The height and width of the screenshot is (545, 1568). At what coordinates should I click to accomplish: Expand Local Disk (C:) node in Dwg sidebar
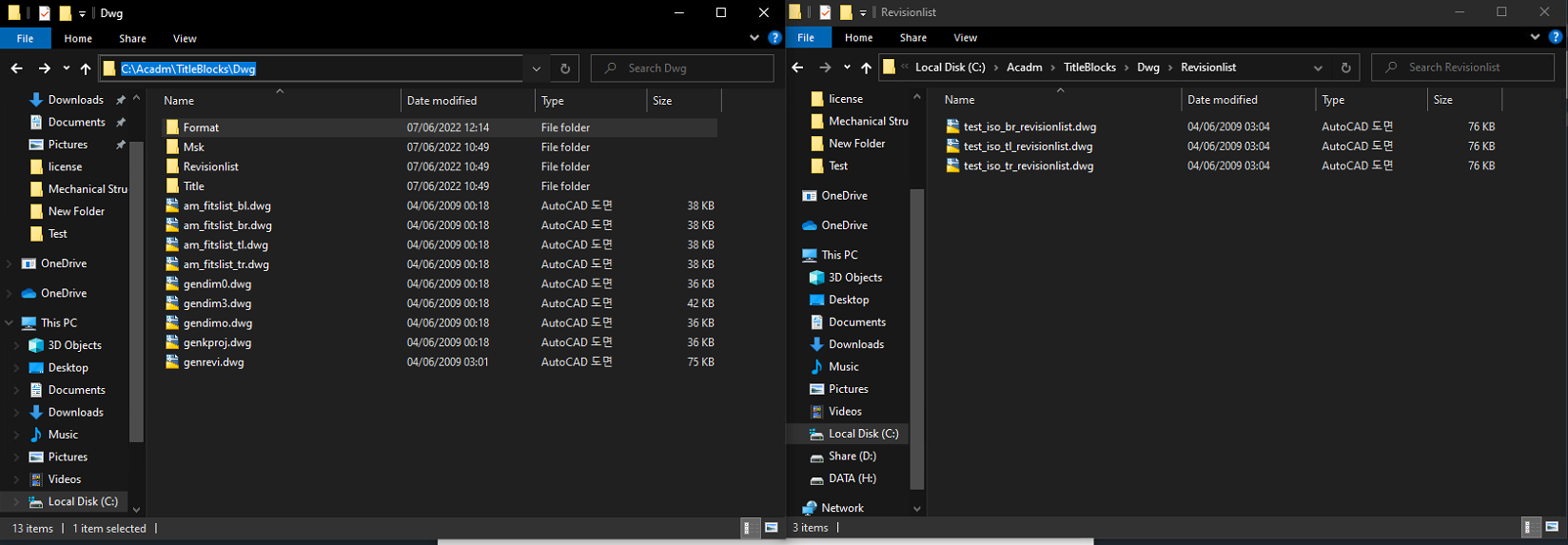click(14, 501)
